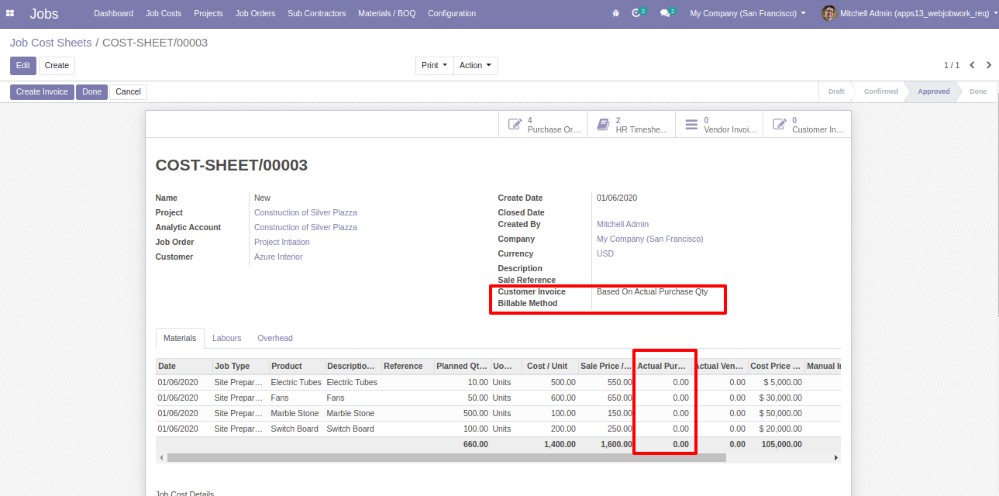Screen dimensions: 999x496
Task: Open Customer Invoices stat button
Action: 806,125
